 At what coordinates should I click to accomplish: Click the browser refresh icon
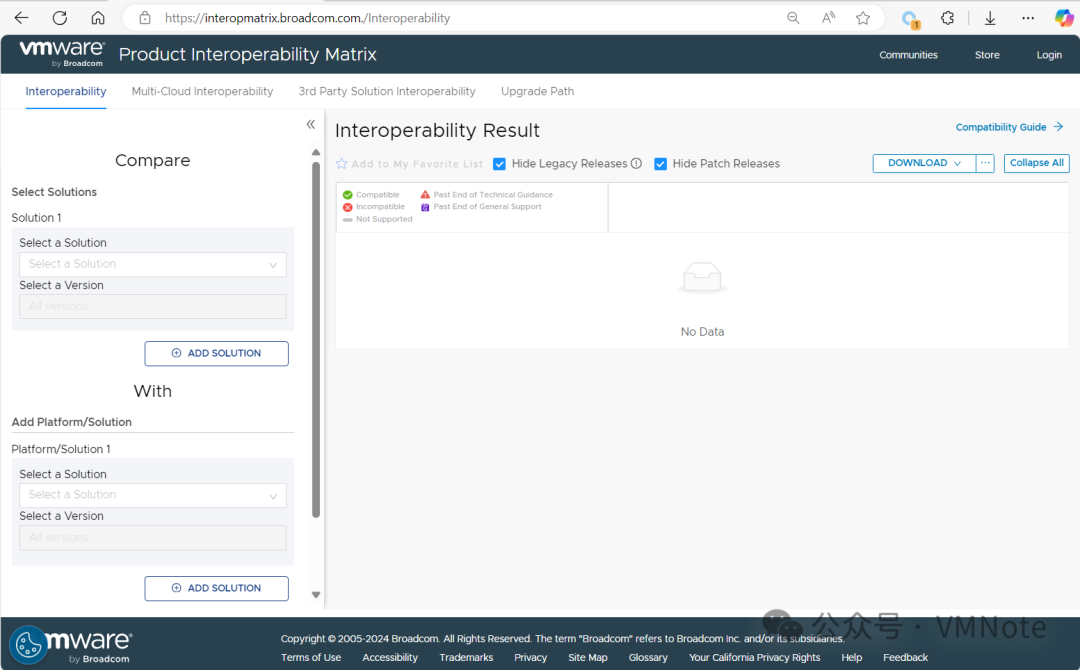[x=60, y=18]
